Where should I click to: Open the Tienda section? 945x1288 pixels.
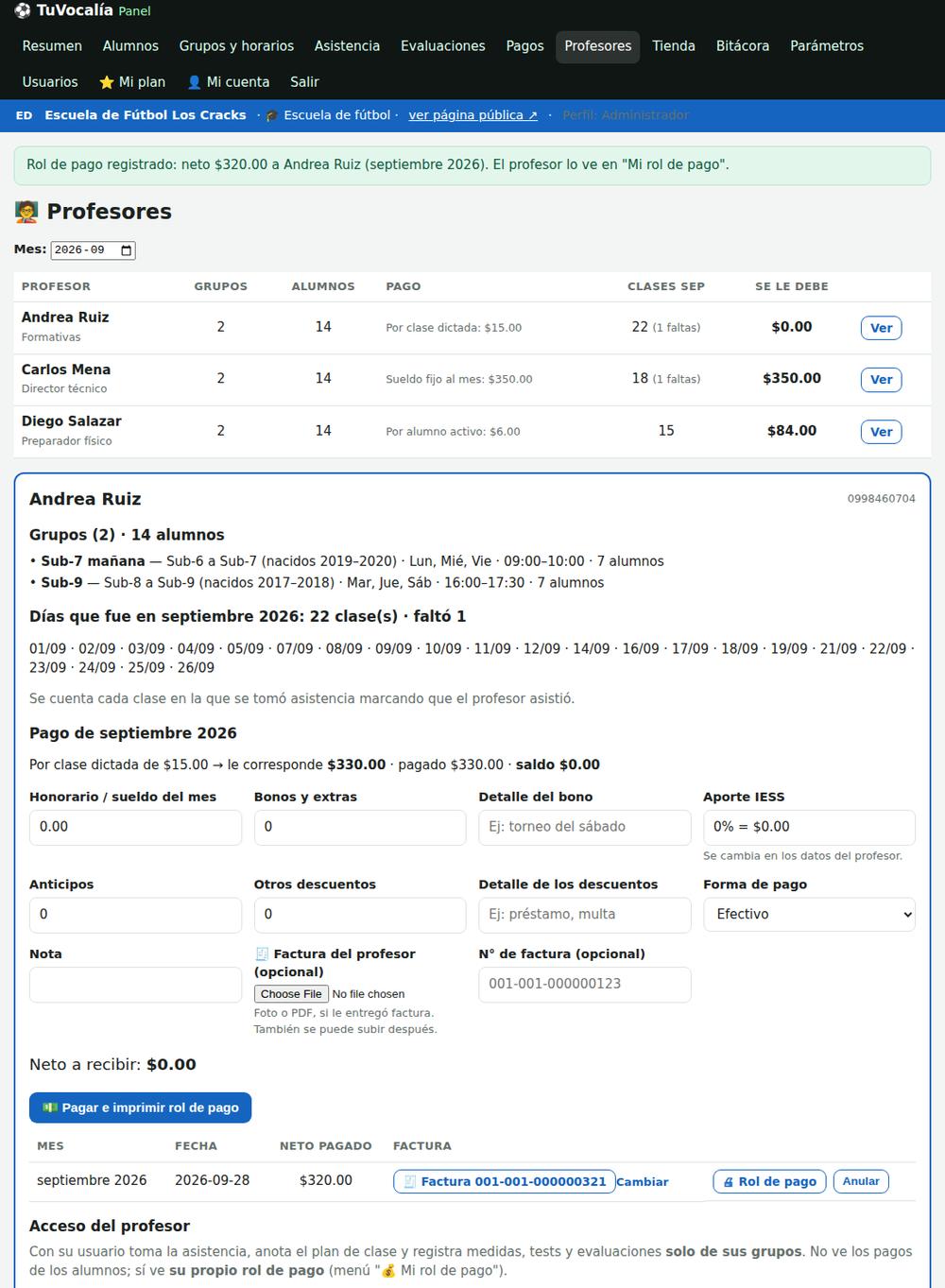(674, 46)
